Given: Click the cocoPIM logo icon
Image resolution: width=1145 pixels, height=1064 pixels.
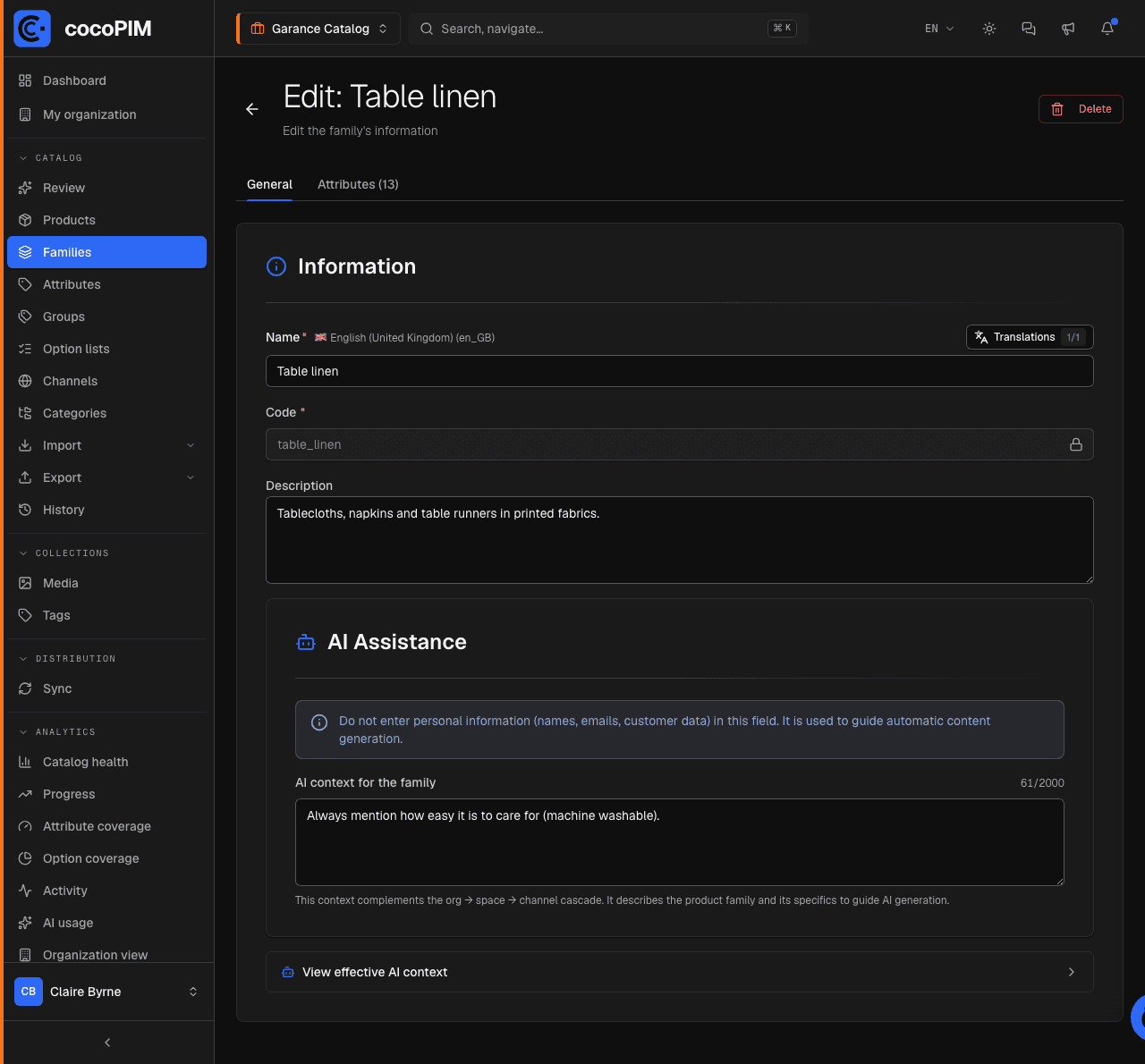Looking at the screenshot, I should click(x=32, y=29).
